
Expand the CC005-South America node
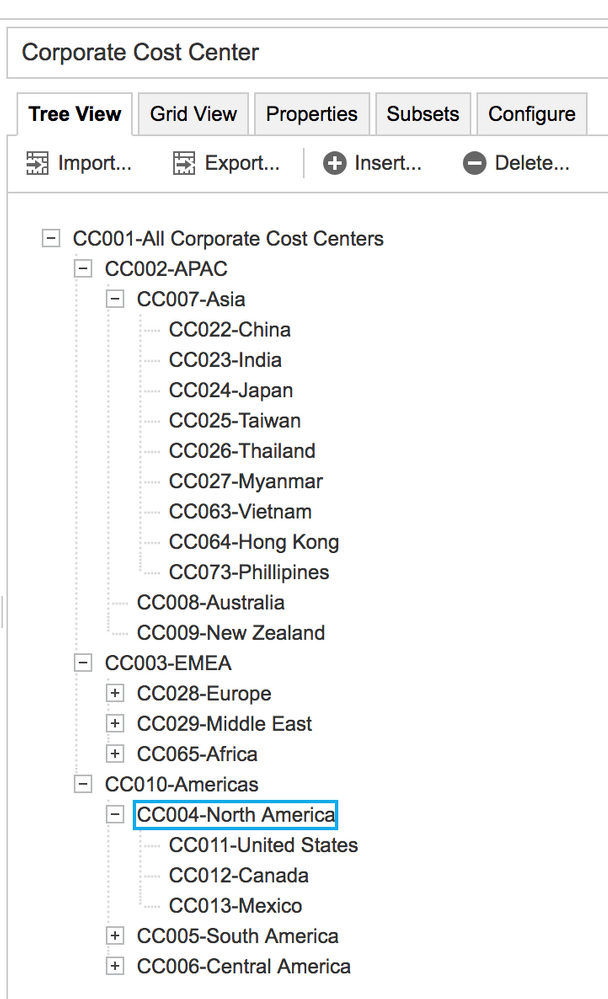point(115,936)
